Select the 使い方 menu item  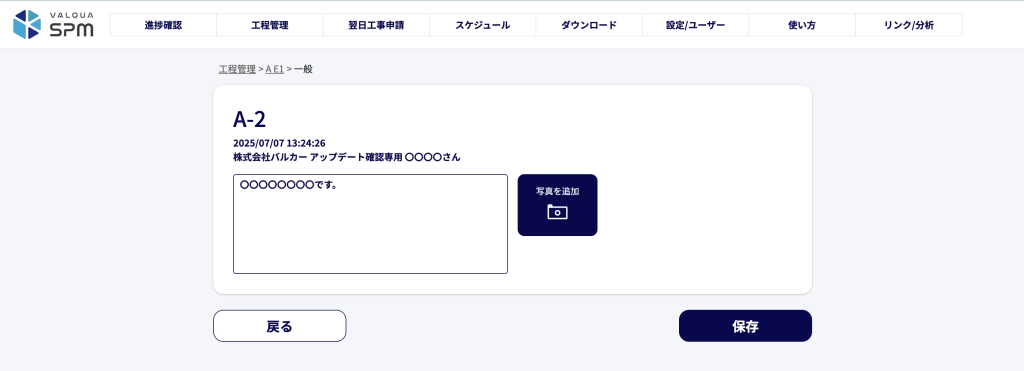pyautogui.click(x=802, y=25)
